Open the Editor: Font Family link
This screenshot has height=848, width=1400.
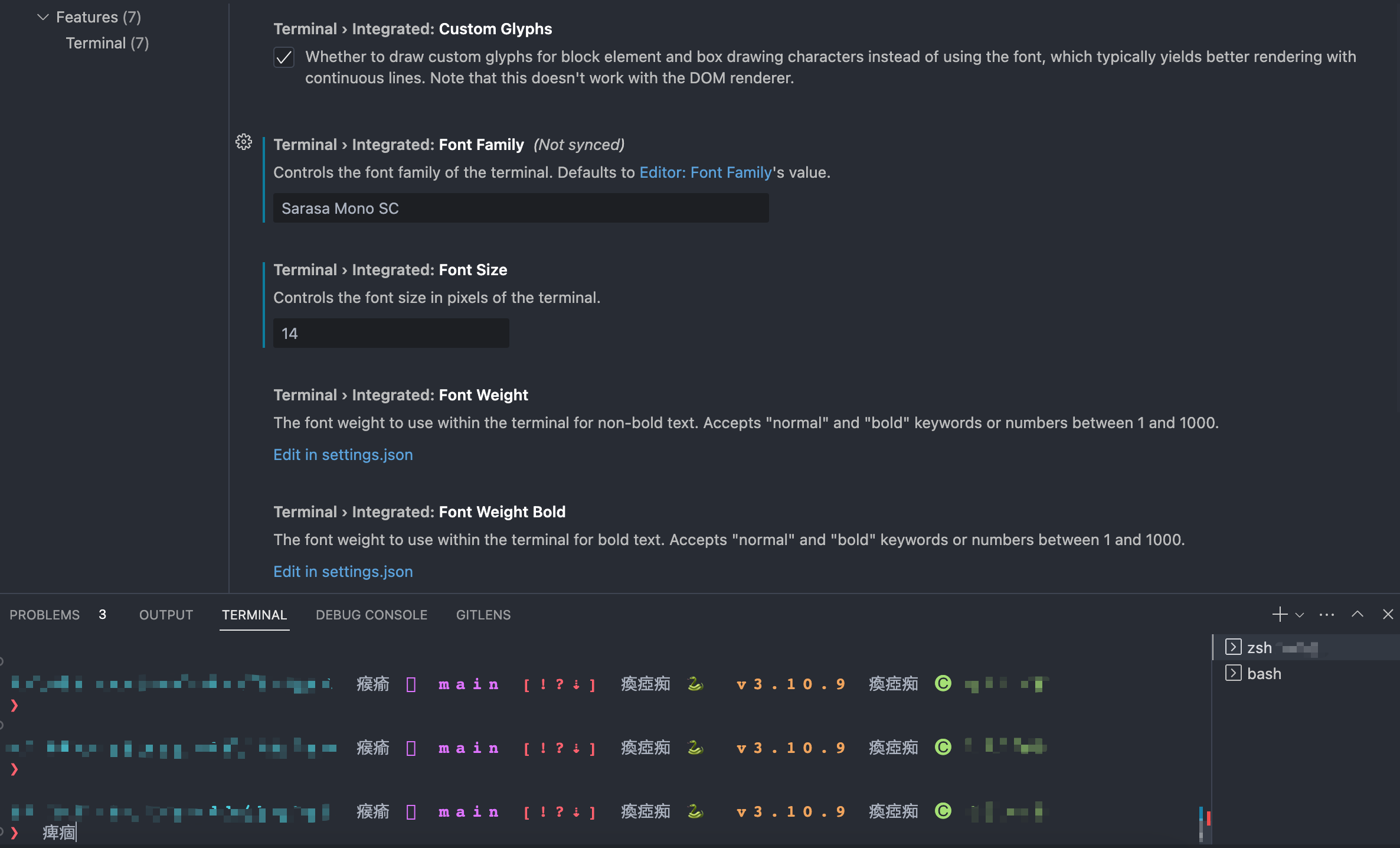click(706, 172)
